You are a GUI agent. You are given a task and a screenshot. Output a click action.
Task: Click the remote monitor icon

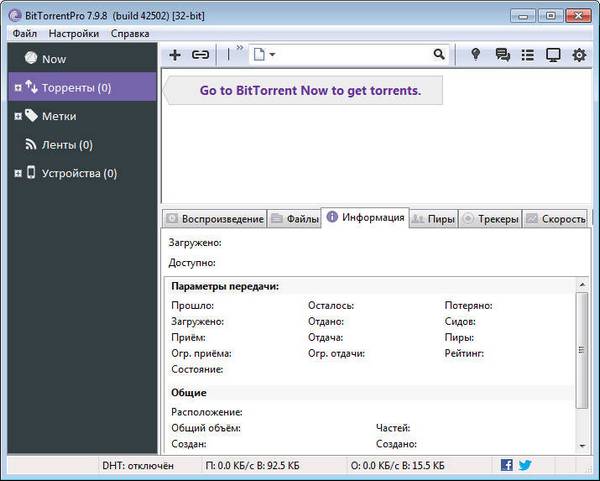point(553,55)
